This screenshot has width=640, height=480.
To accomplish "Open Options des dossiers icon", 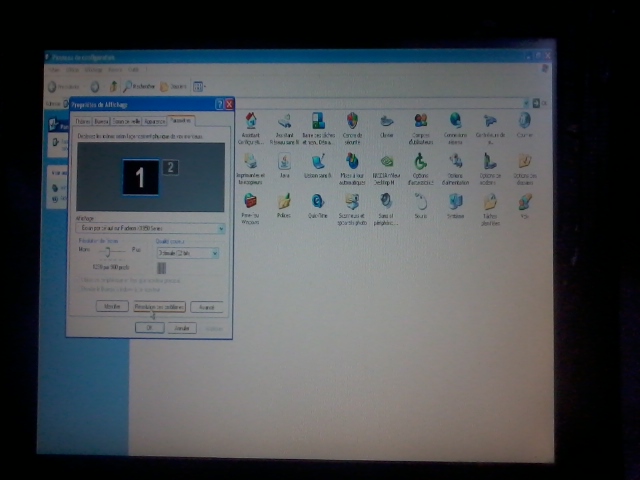I will (524, 169).
